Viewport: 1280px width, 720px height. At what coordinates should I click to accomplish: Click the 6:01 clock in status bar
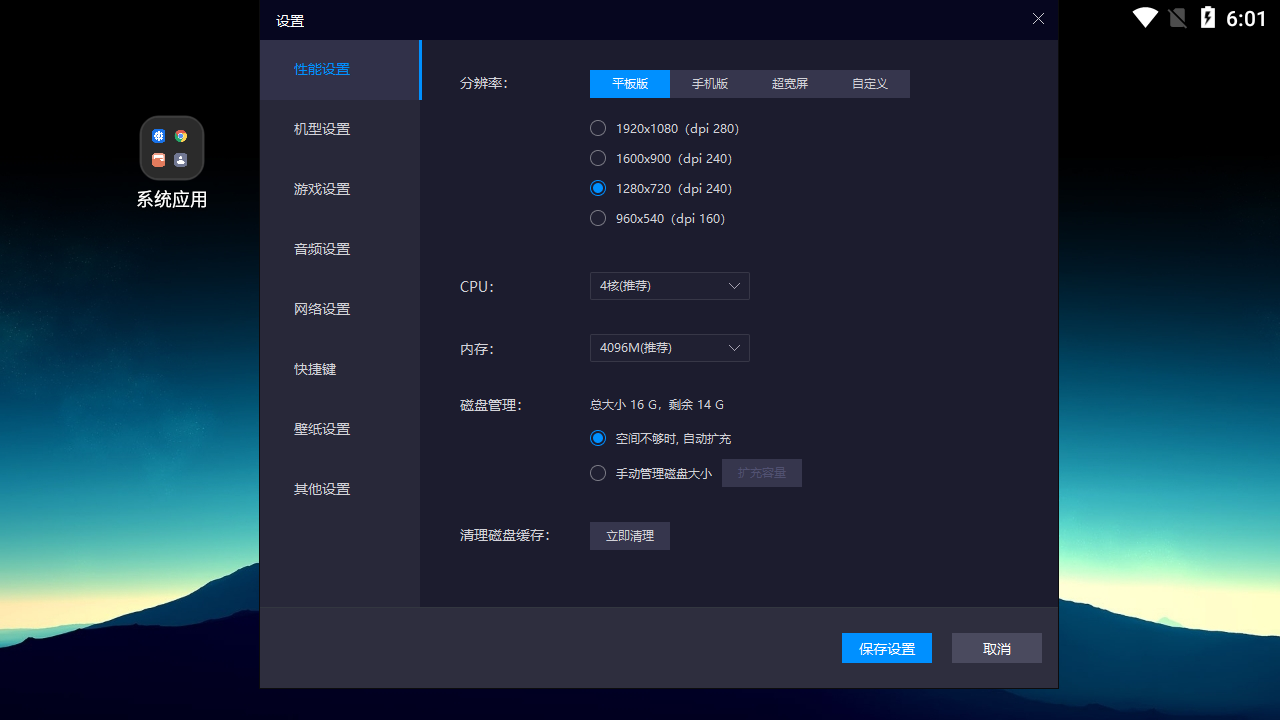pyautogui.click(x=1246, y=18)
